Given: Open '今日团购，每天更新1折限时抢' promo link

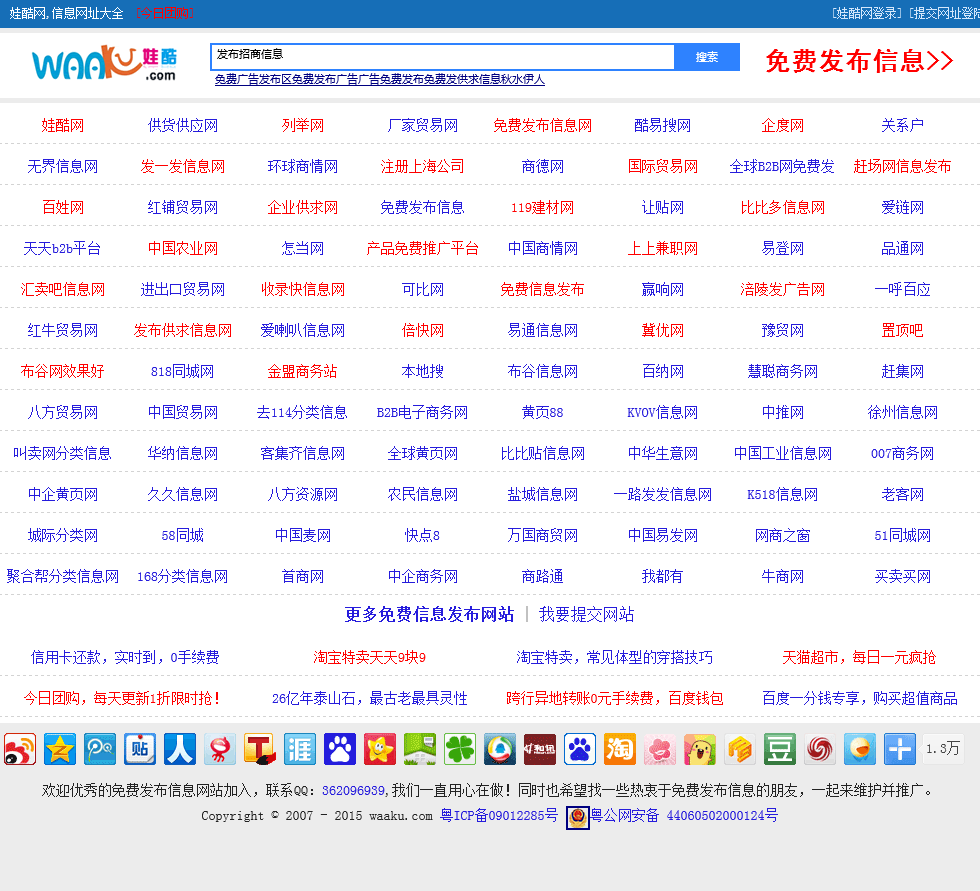Looking at the screenshot, I should [x=122, y=699].
